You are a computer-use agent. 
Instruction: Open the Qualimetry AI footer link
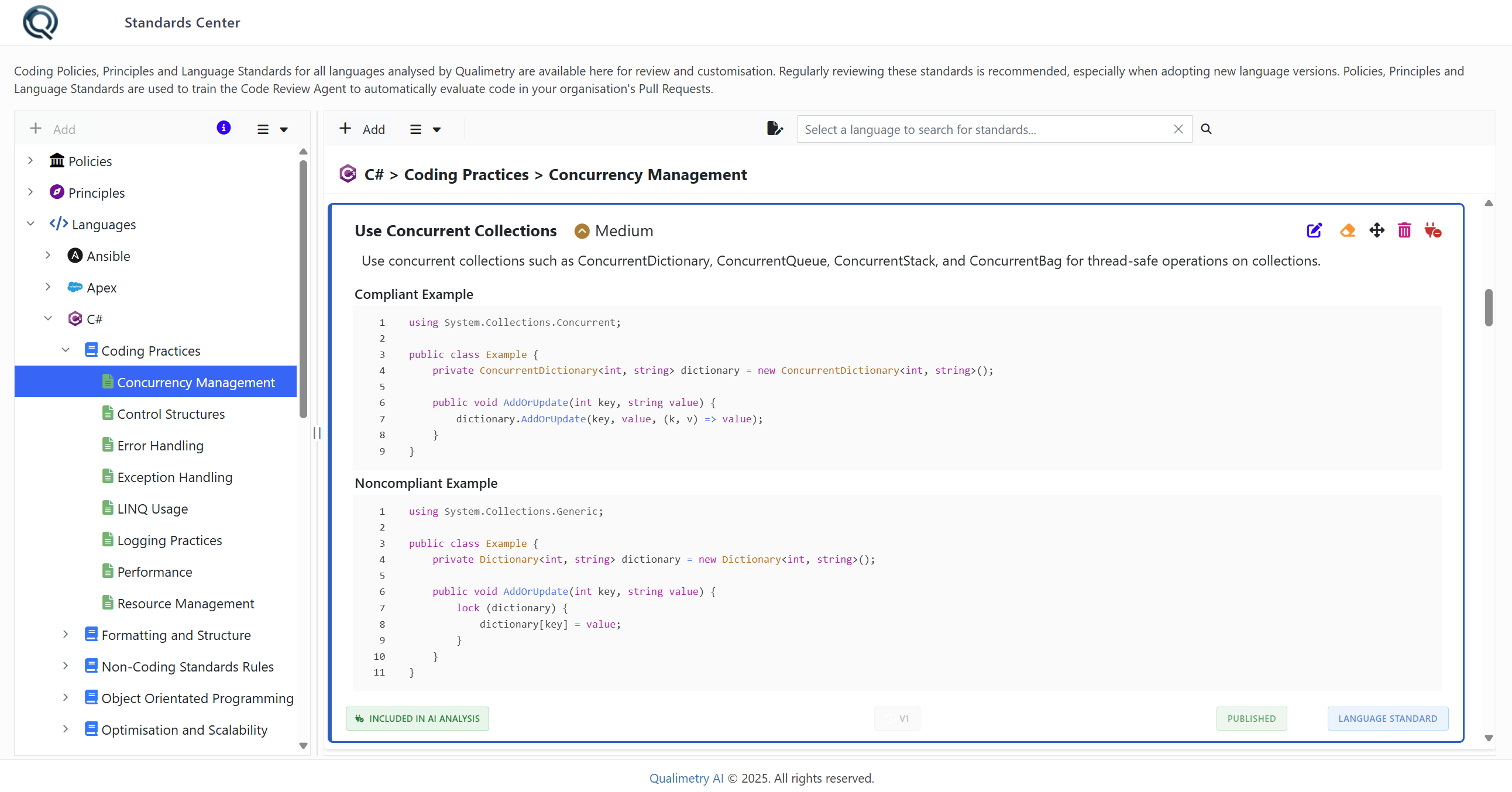[x=686, y=777]
